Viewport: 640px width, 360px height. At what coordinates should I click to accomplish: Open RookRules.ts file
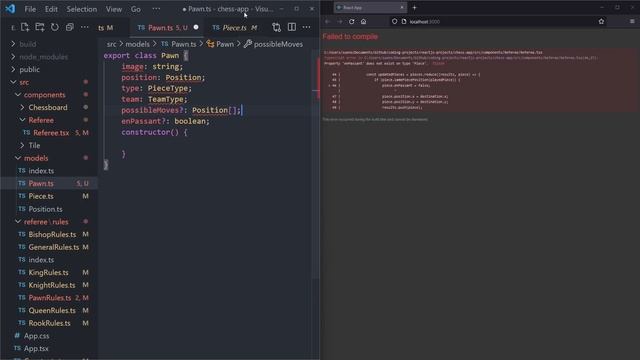(x=49, y=323)
